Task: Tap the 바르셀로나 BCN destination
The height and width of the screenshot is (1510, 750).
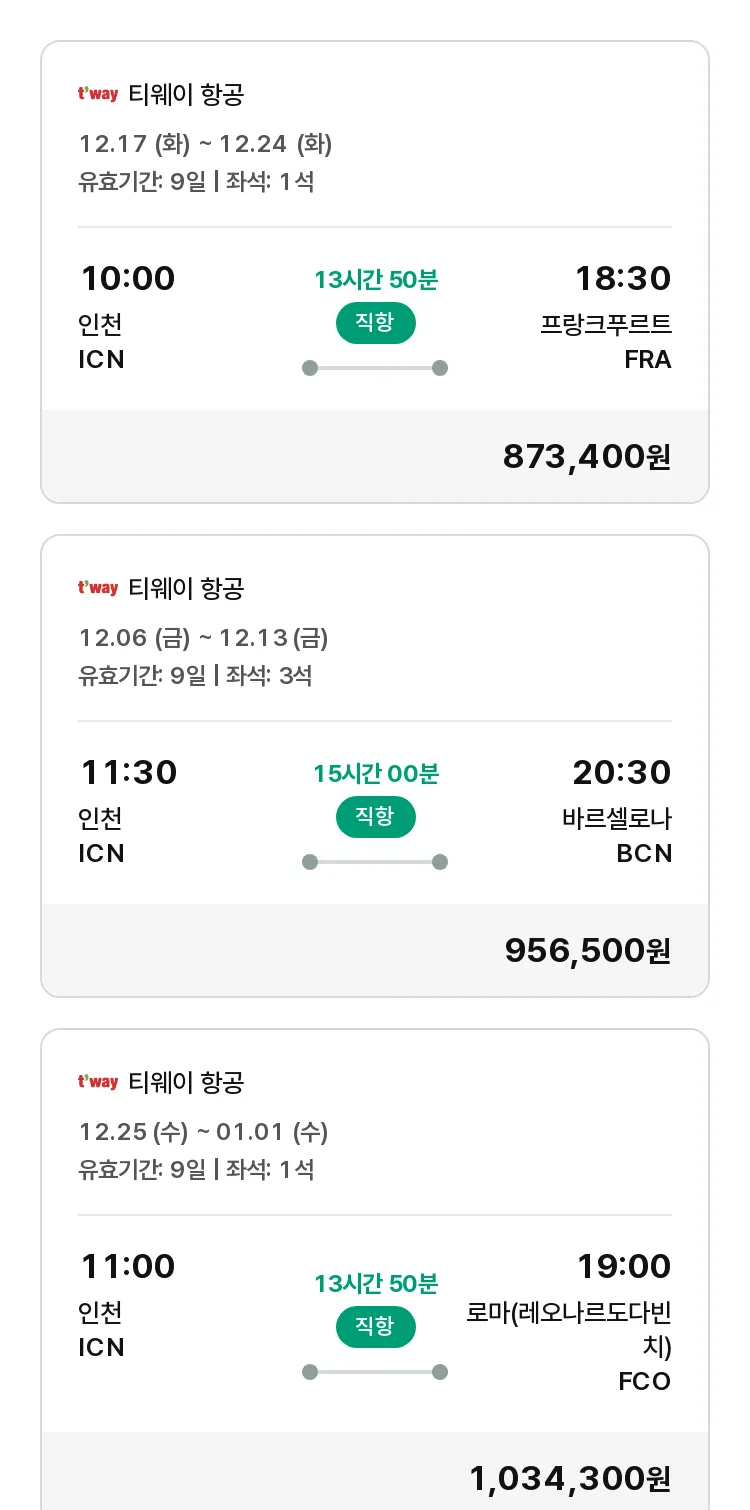Action: [617, 836]
